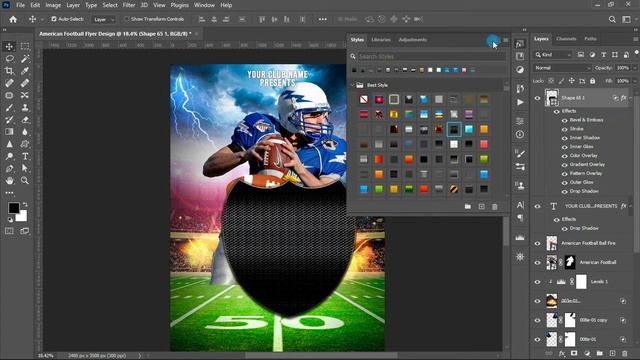Open the search icon in options bar

612,19
